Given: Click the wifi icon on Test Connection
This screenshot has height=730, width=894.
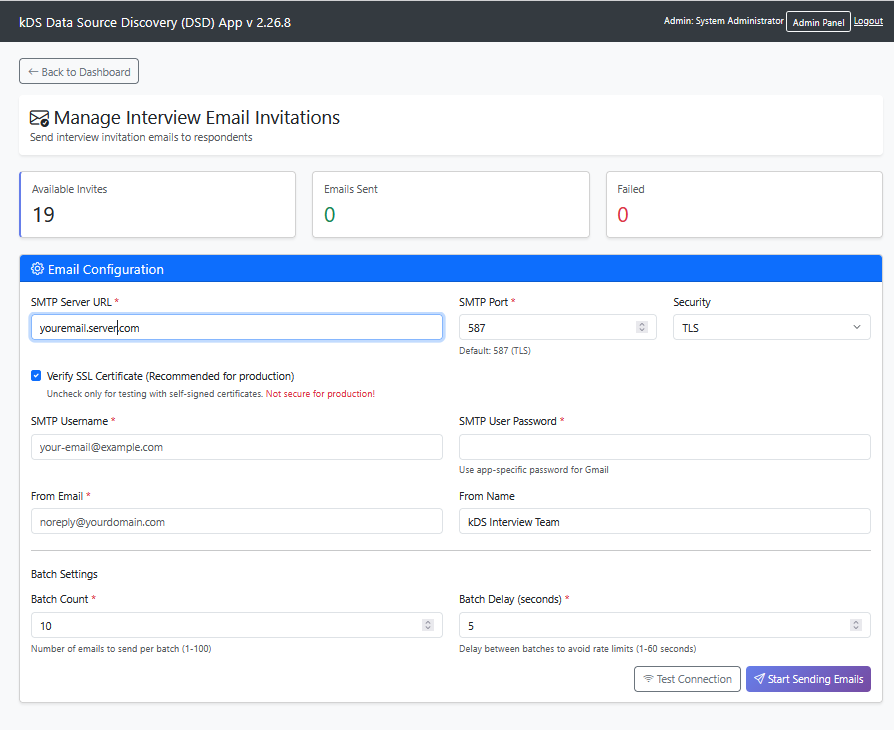Looking at the screenshot, I should click(648, 679).
